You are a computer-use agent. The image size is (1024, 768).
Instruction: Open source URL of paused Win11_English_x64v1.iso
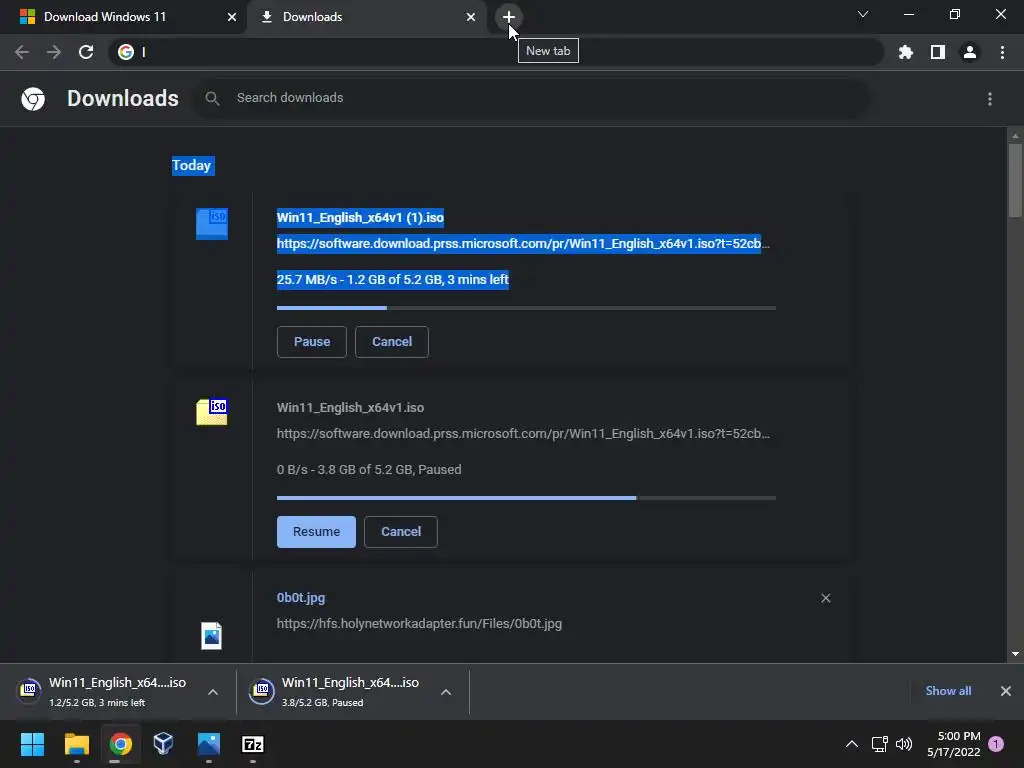coord(522,434)
